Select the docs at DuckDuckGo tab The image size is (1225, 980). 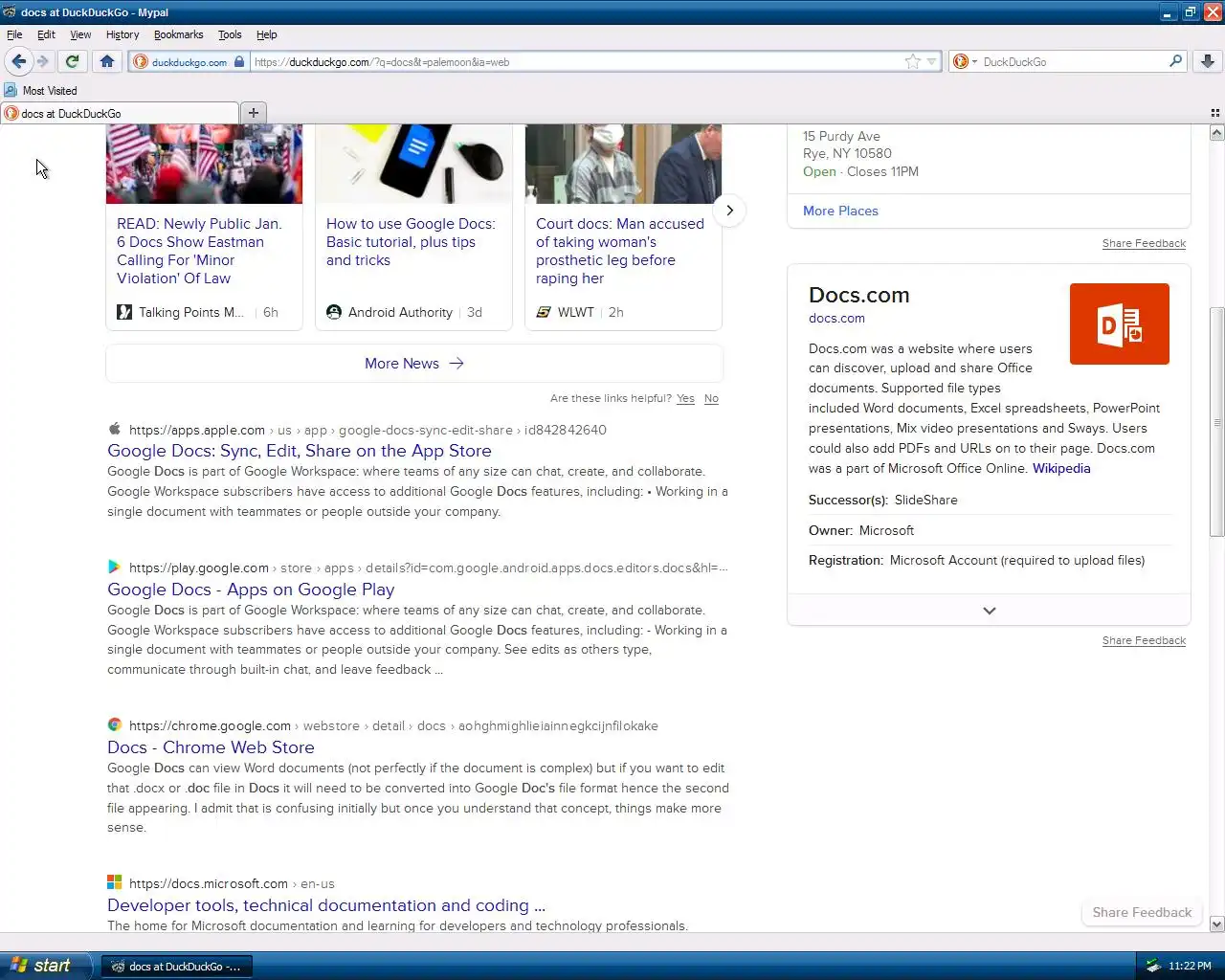(x=120, y=113)
